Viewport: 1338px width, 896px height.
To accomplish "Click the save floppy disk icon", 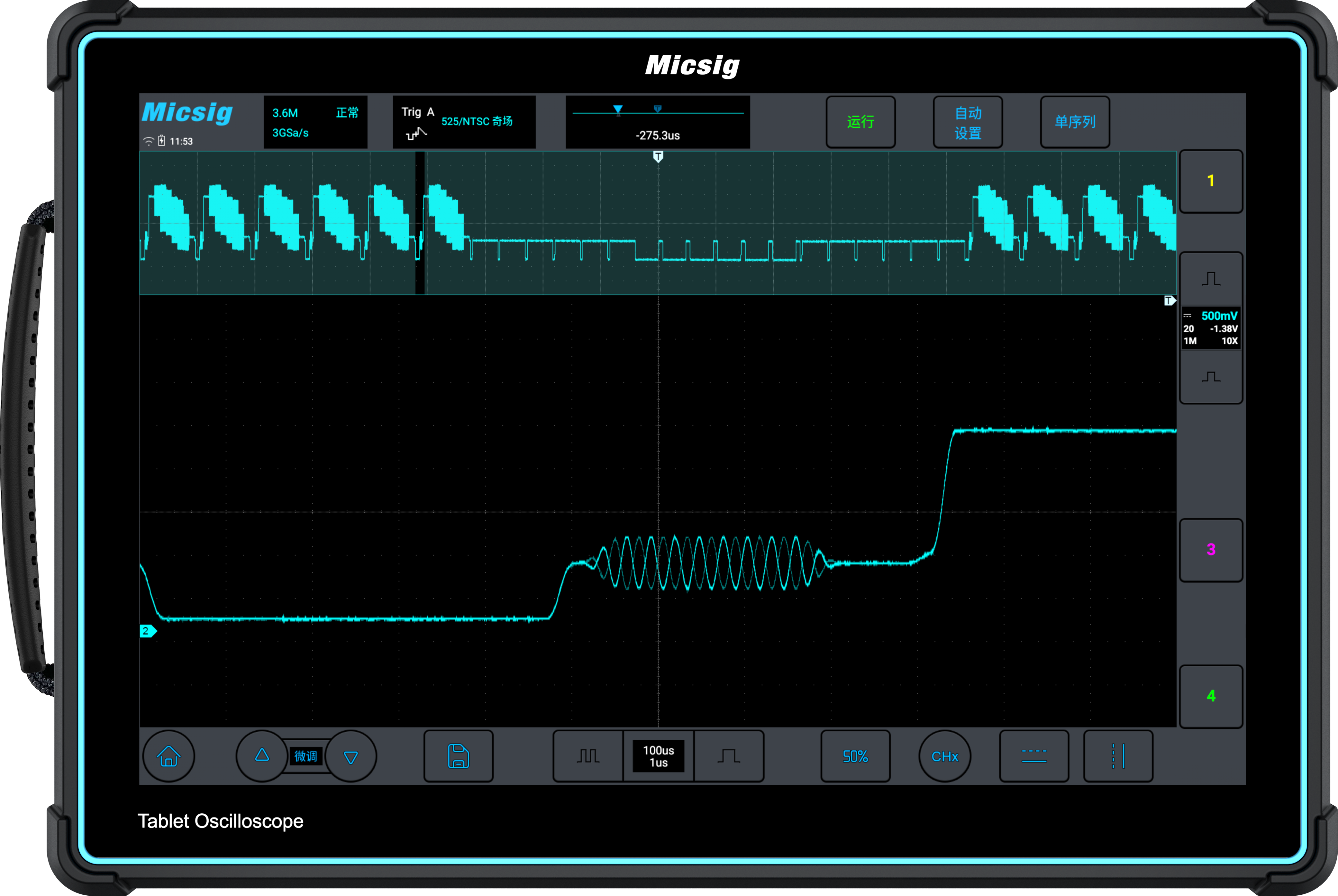I will [458, 756].
